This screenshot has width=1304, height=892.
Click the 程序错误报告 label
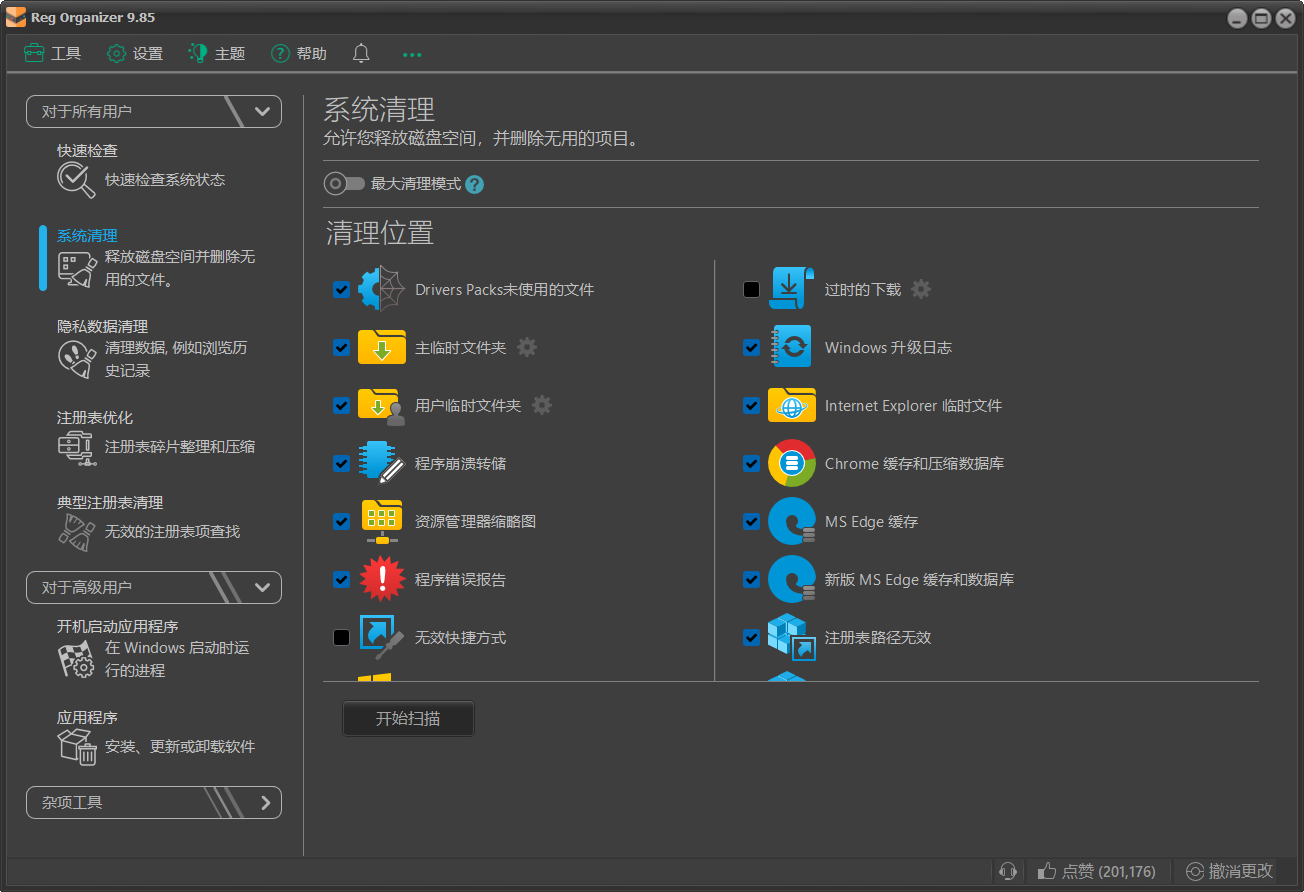pos(460,580)
